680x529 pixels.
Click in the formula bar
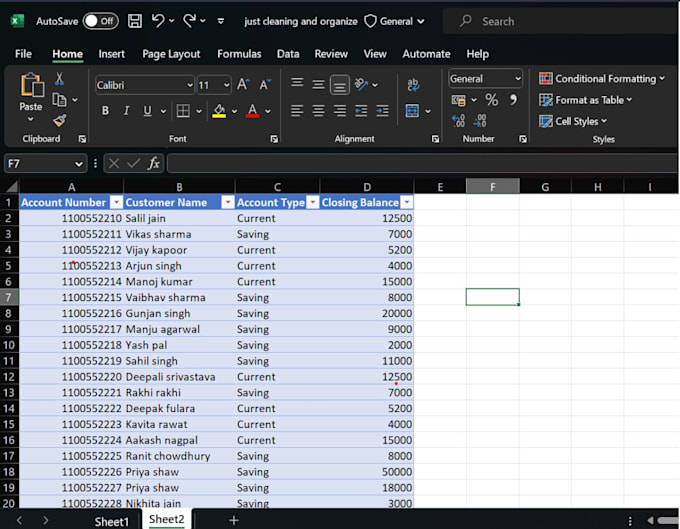click(x=422, y=163)
